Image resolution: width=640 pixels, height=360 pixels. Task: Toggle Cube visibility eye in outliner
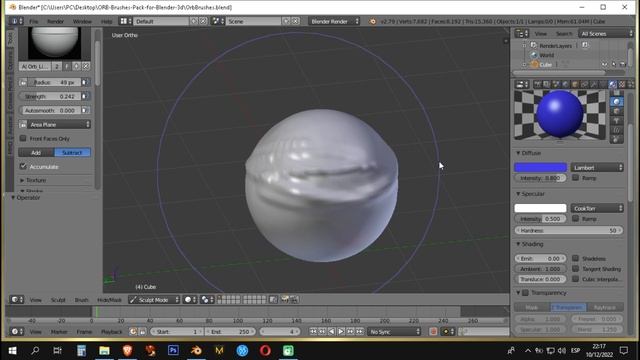point(604,64)
